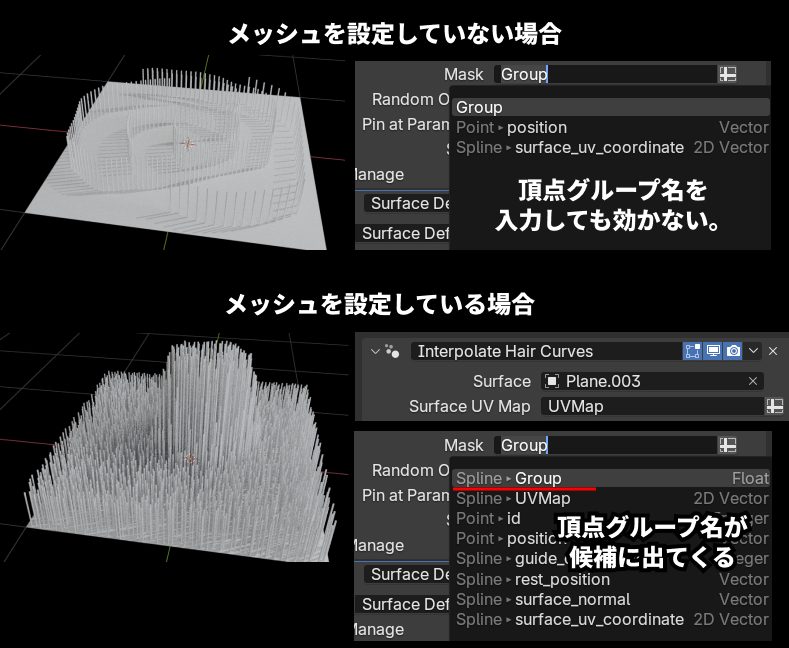Toggle viewport visibility of Interpolate Hair Curves
Screen dimensions: 789x648
pyautogui.click(x=713, y=351)
